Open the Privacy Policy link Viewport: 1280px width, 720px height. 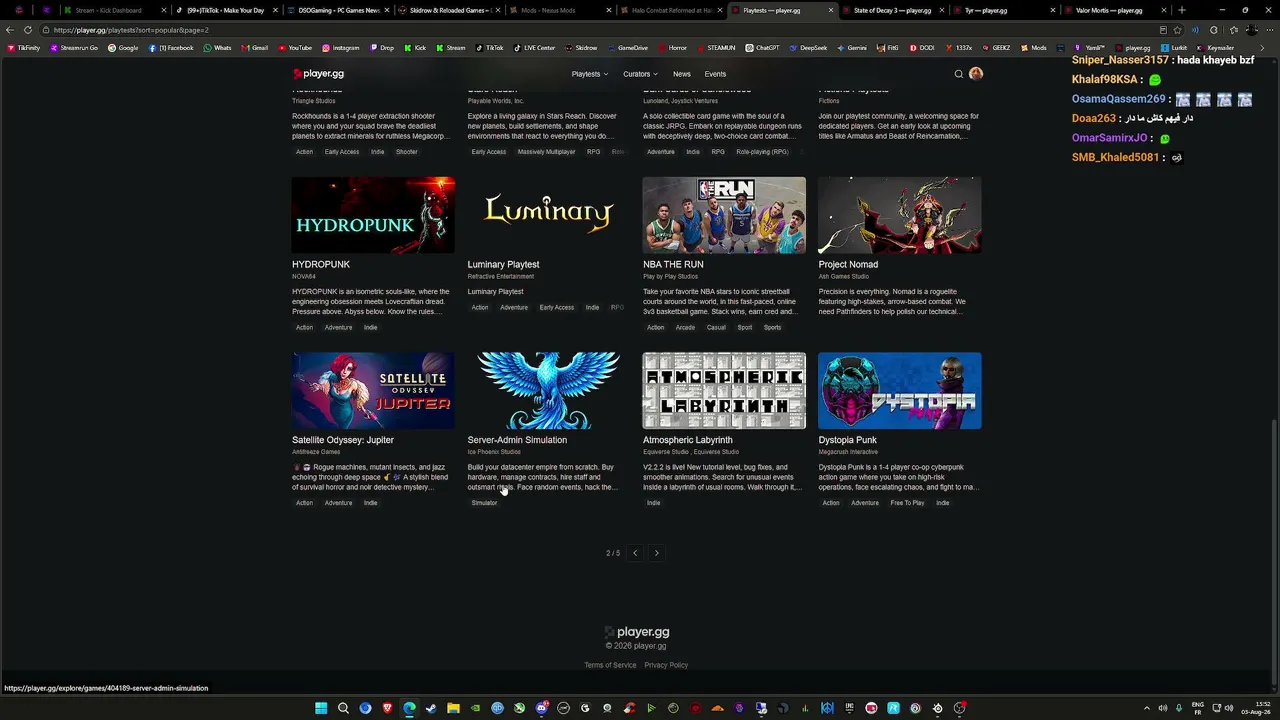tap(666, 665)
